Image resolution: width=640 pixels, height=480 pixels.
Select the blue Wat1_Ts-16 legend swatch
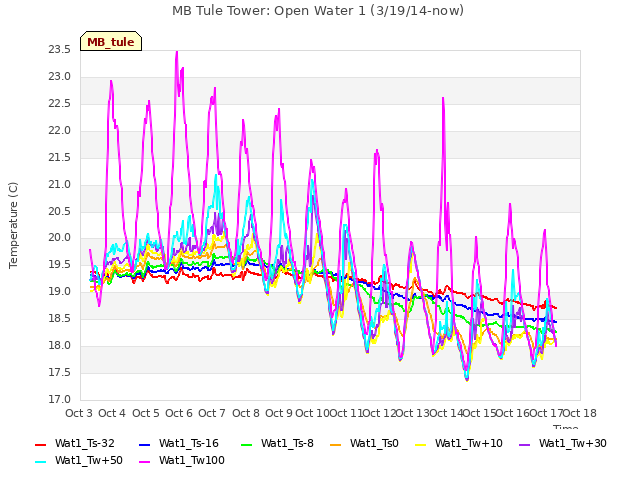[x=144, y=444]
